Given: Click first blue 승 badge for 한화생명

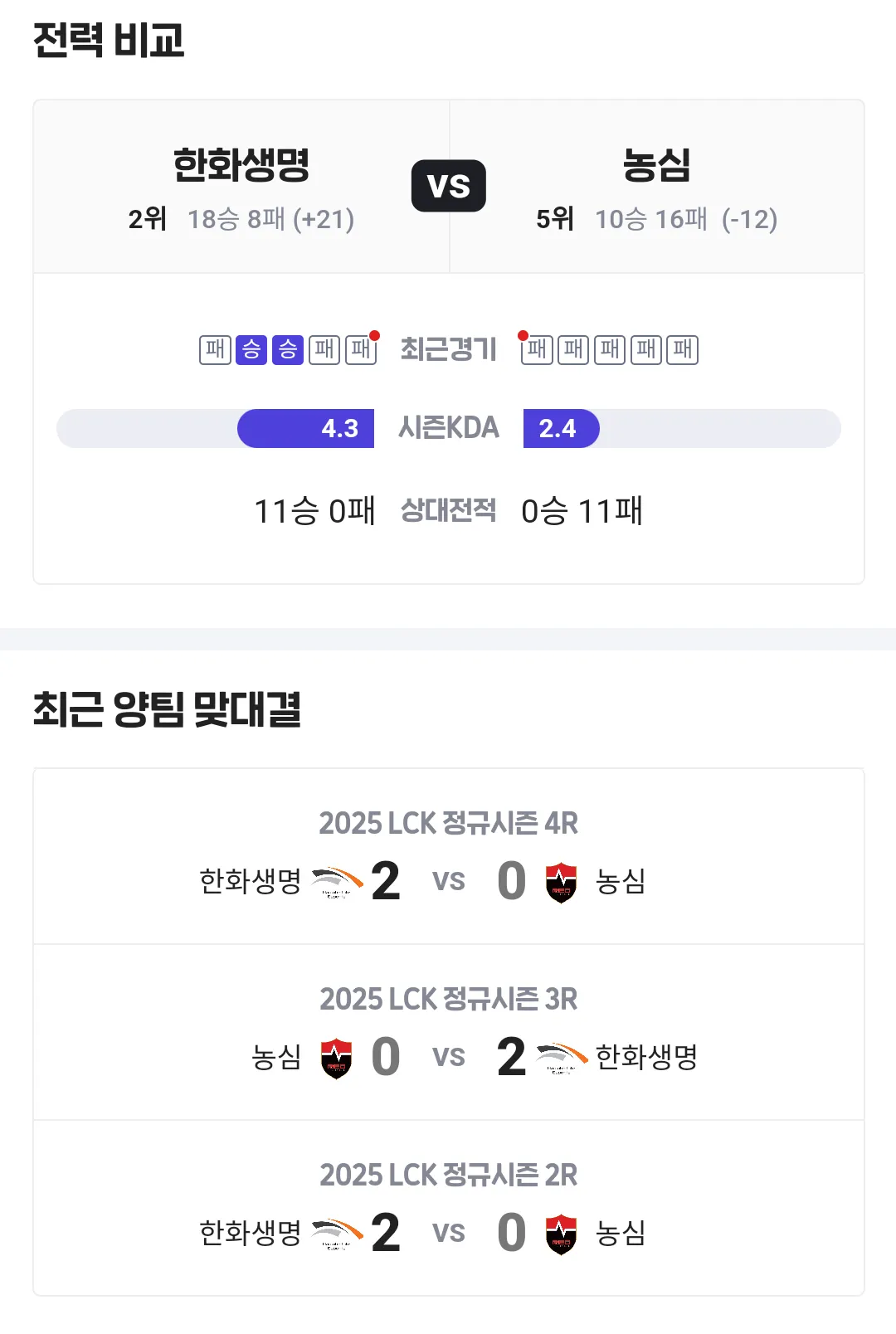Looking at the screenshot, I should pos(251,349).
